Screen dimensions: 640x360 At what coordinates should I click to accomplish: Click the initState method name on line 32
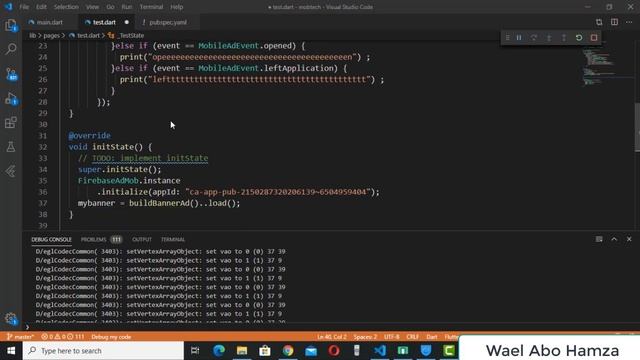click(x=113, y=147)
